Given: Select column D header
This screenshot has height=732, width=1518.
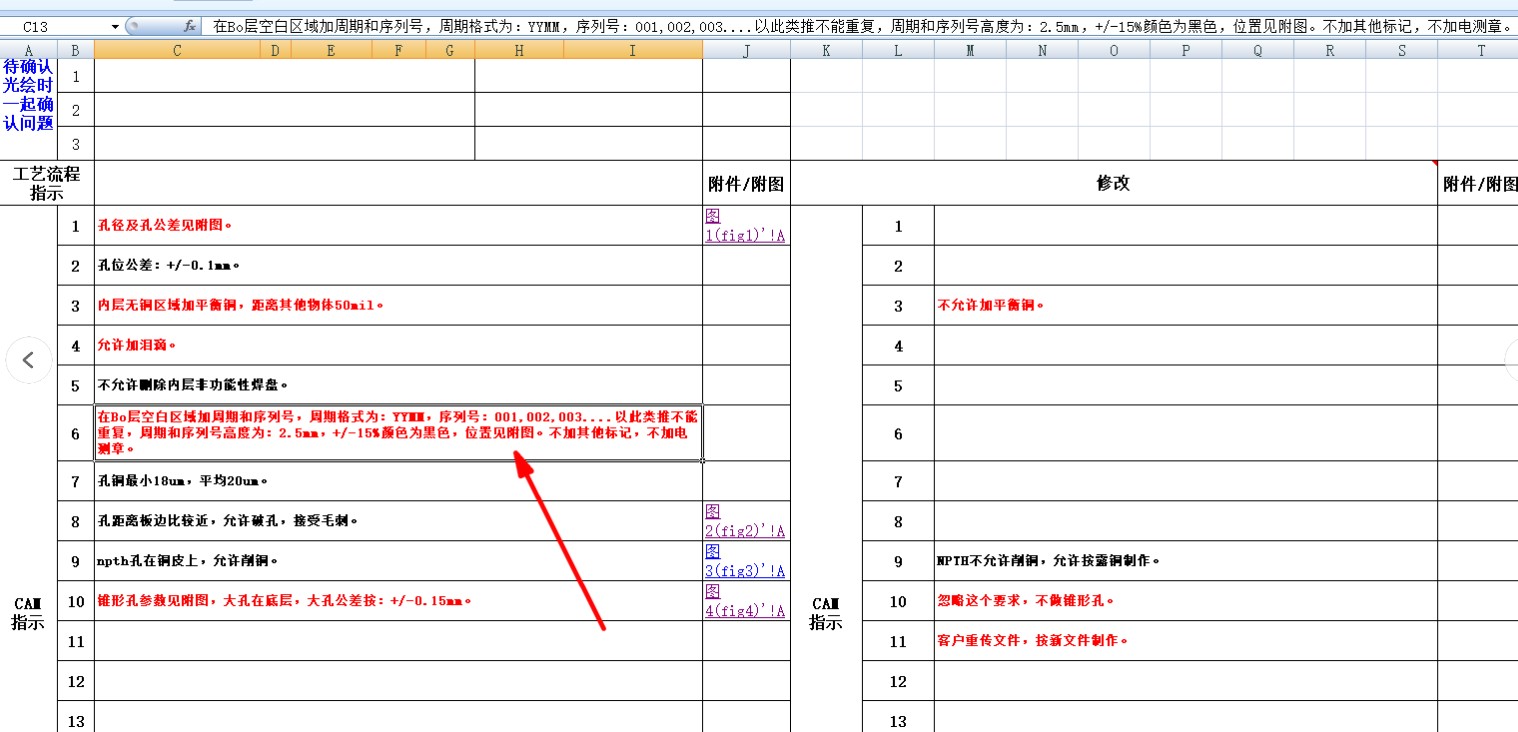Looking at the screenshot, I should coord(275,50).
